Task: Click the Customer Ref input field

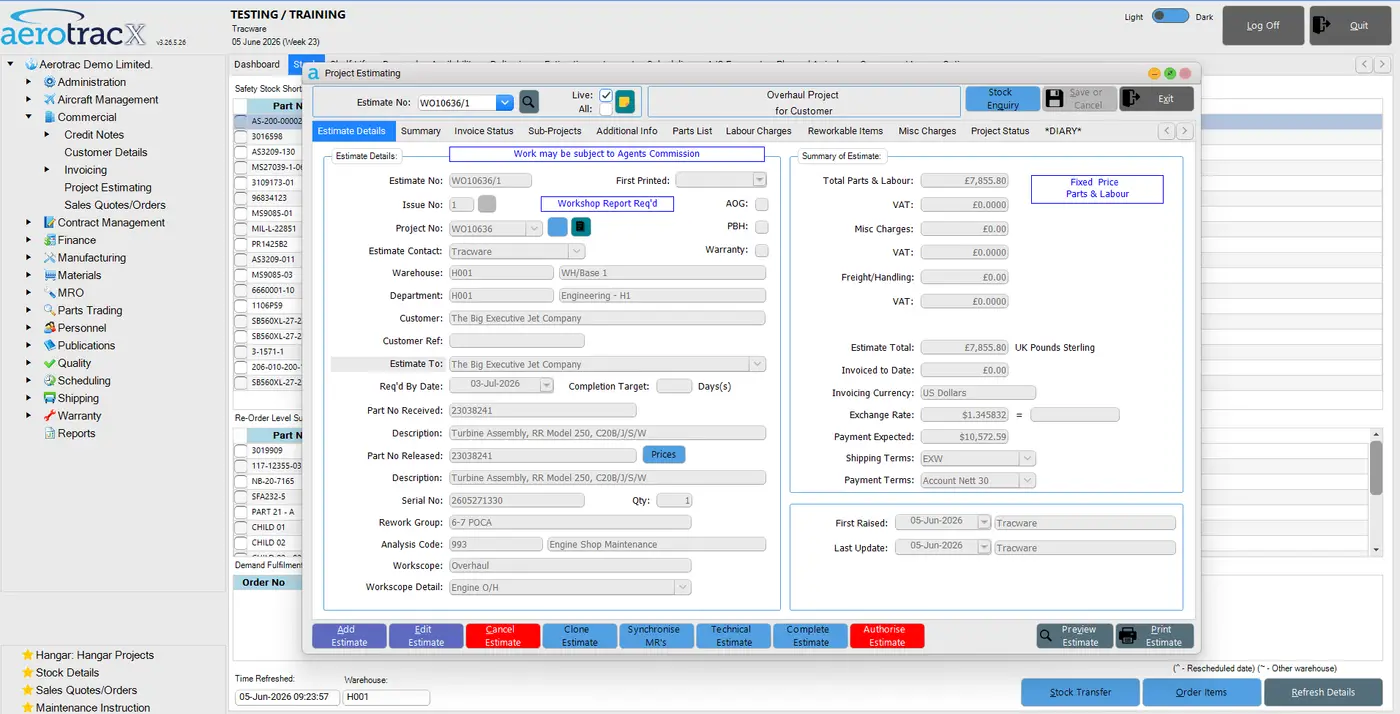Action: click(x=517, y=341)
